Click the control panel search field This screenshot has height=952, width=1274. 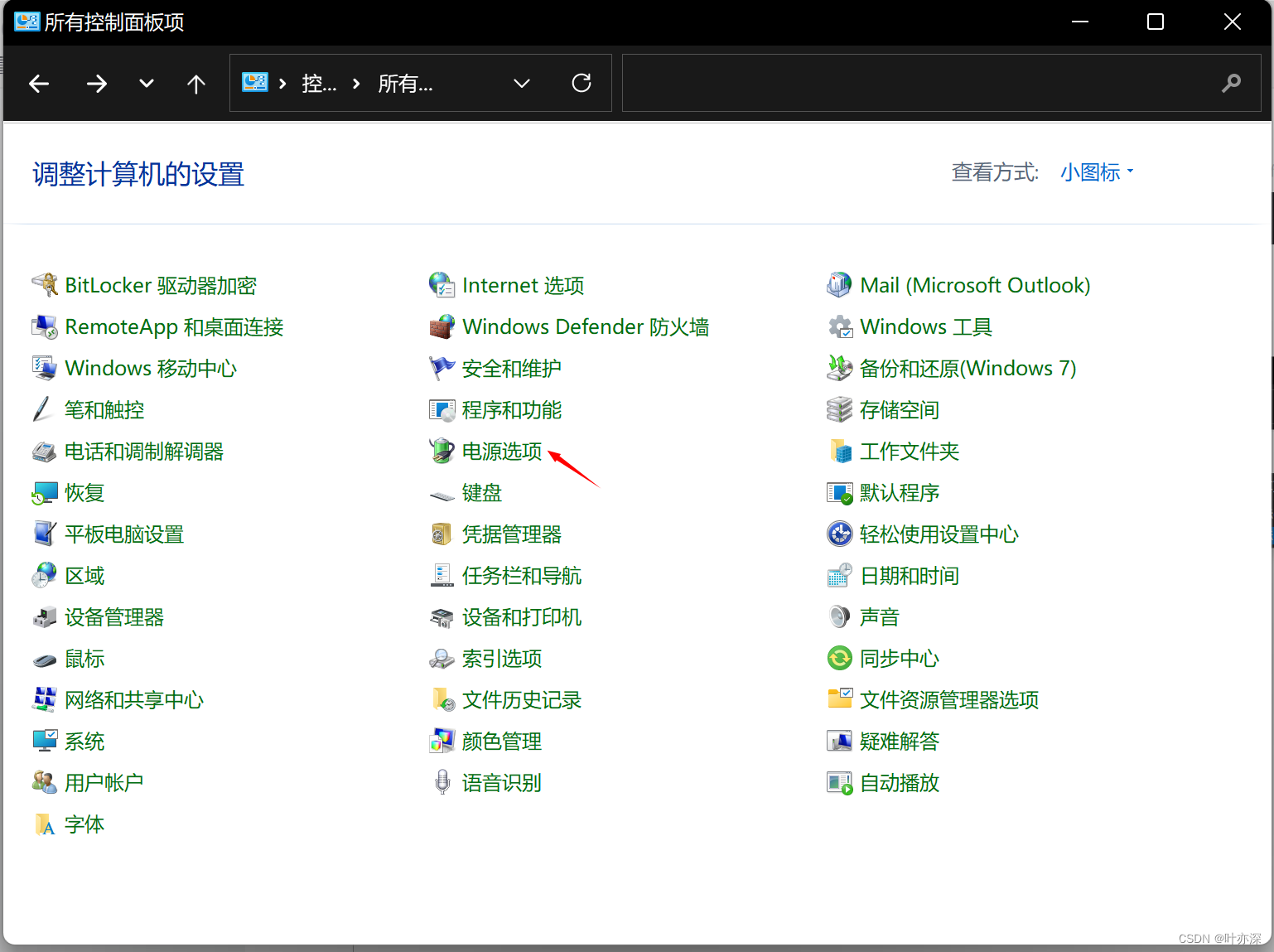(x=942, y=83)
